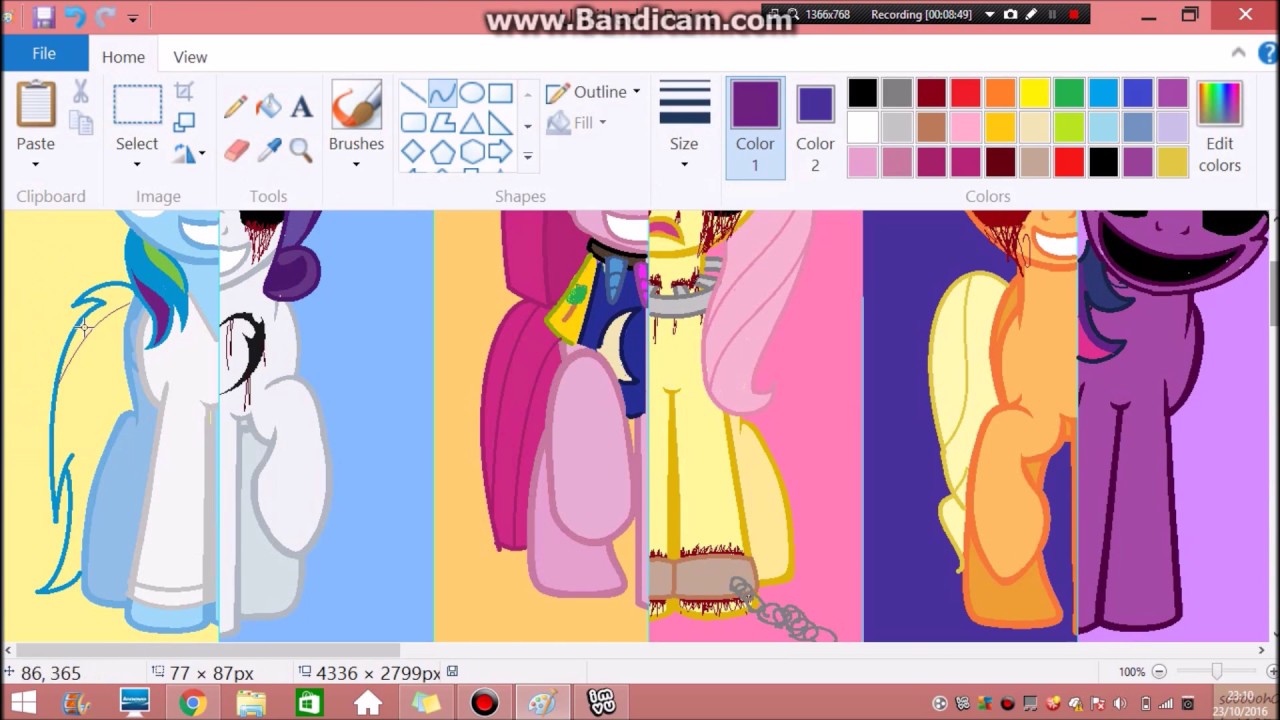This screenshot has width=1280, height=720.
Task: Adjust the zoom level slider
Action: click(1216, 672)
